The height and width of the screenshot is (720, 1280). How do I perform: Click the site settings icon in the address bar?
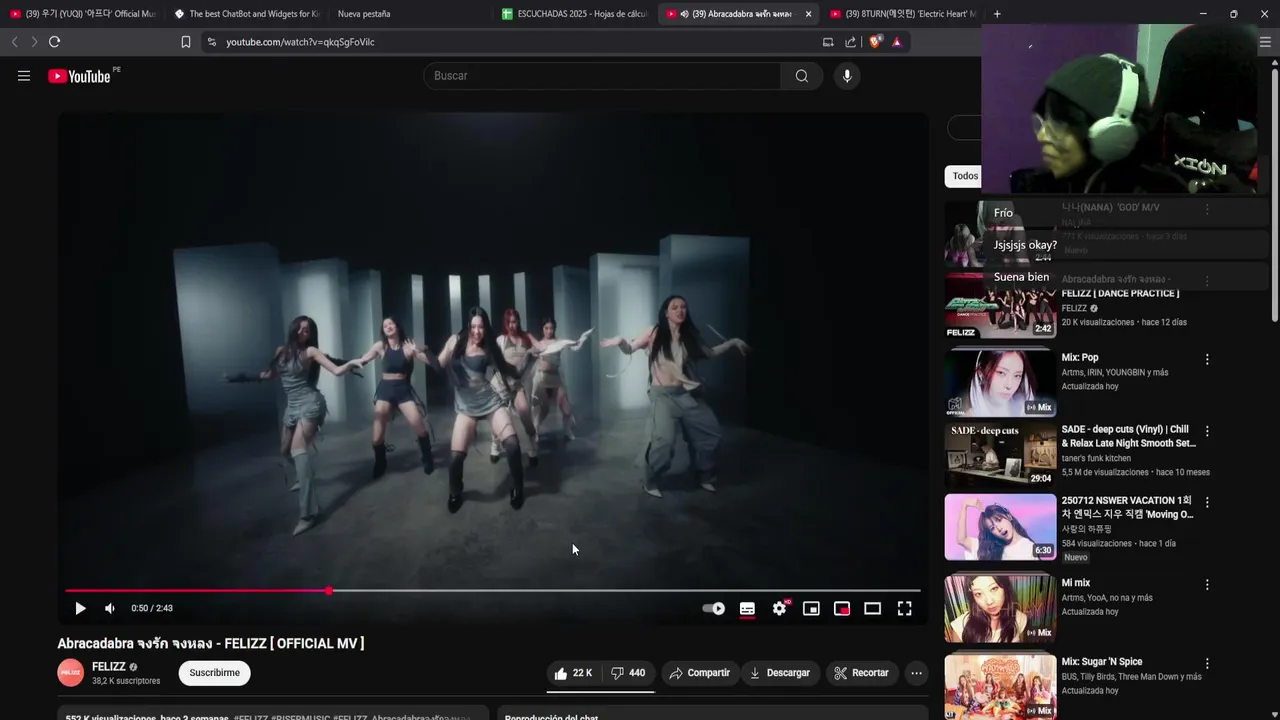(211, 42)
